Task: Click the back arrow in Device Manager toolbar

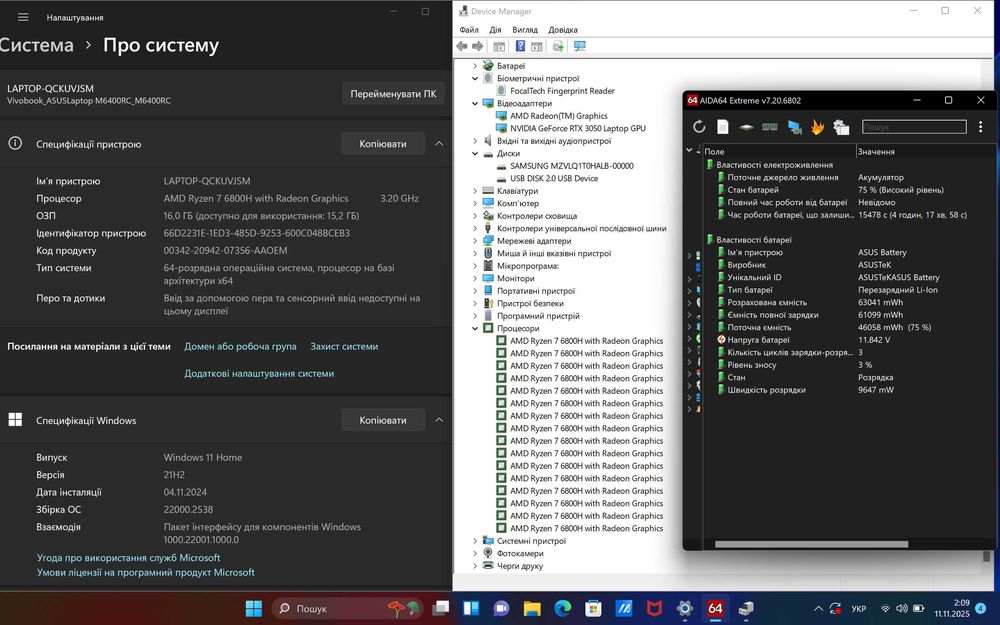Action: coord(462,46)
